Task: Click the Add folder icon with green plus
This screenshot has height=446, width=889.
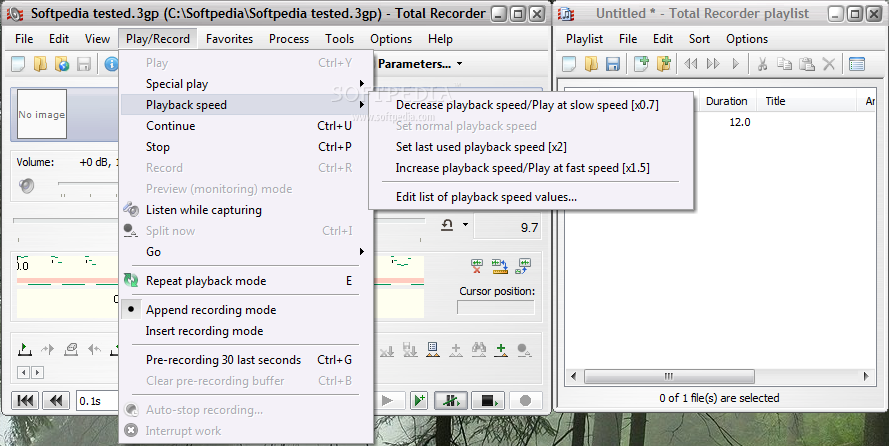Action: (664, 64)
